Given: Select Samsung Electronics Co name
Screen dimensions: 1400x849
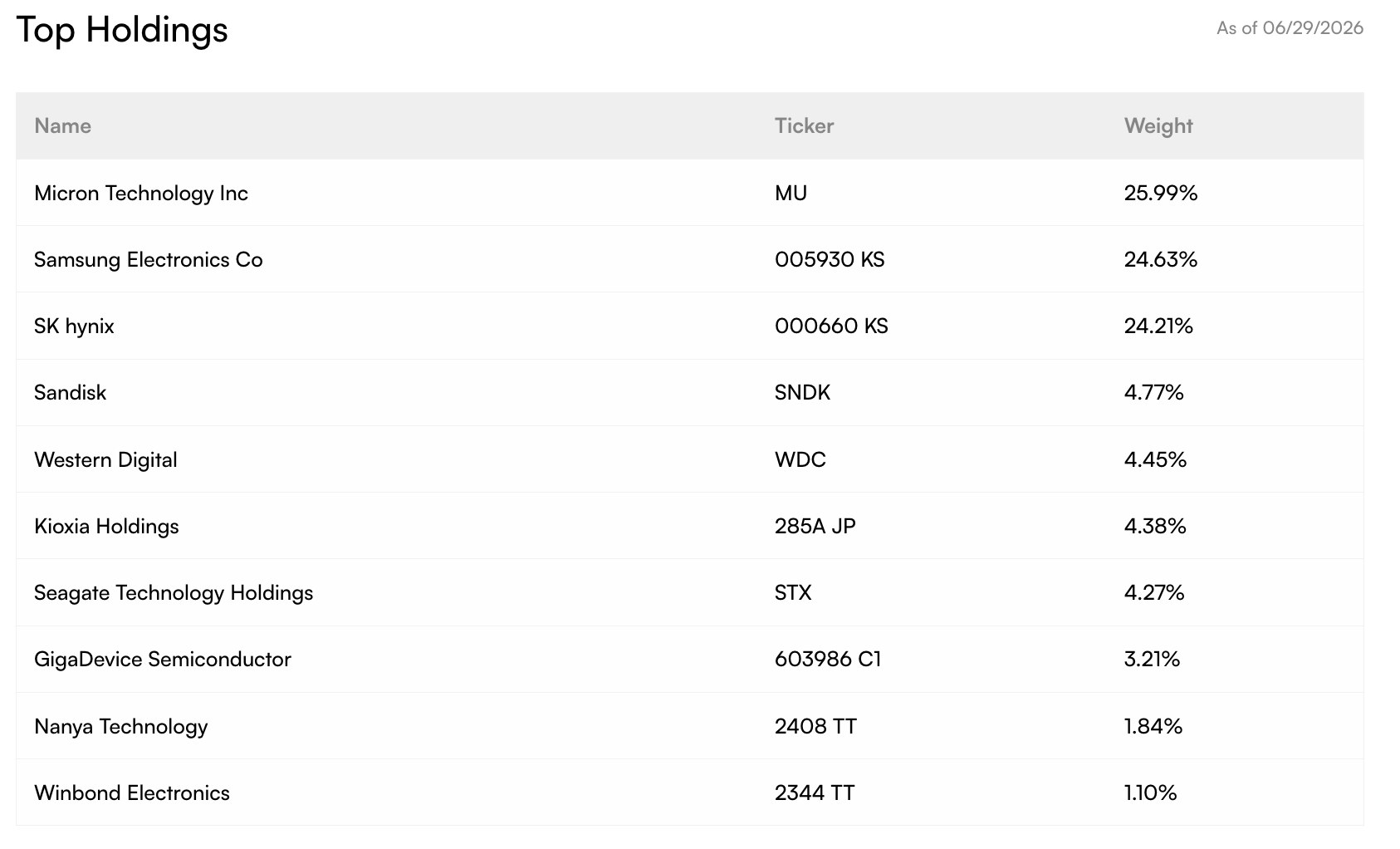Looking at the screenshot, I should [x=148, y=260].
